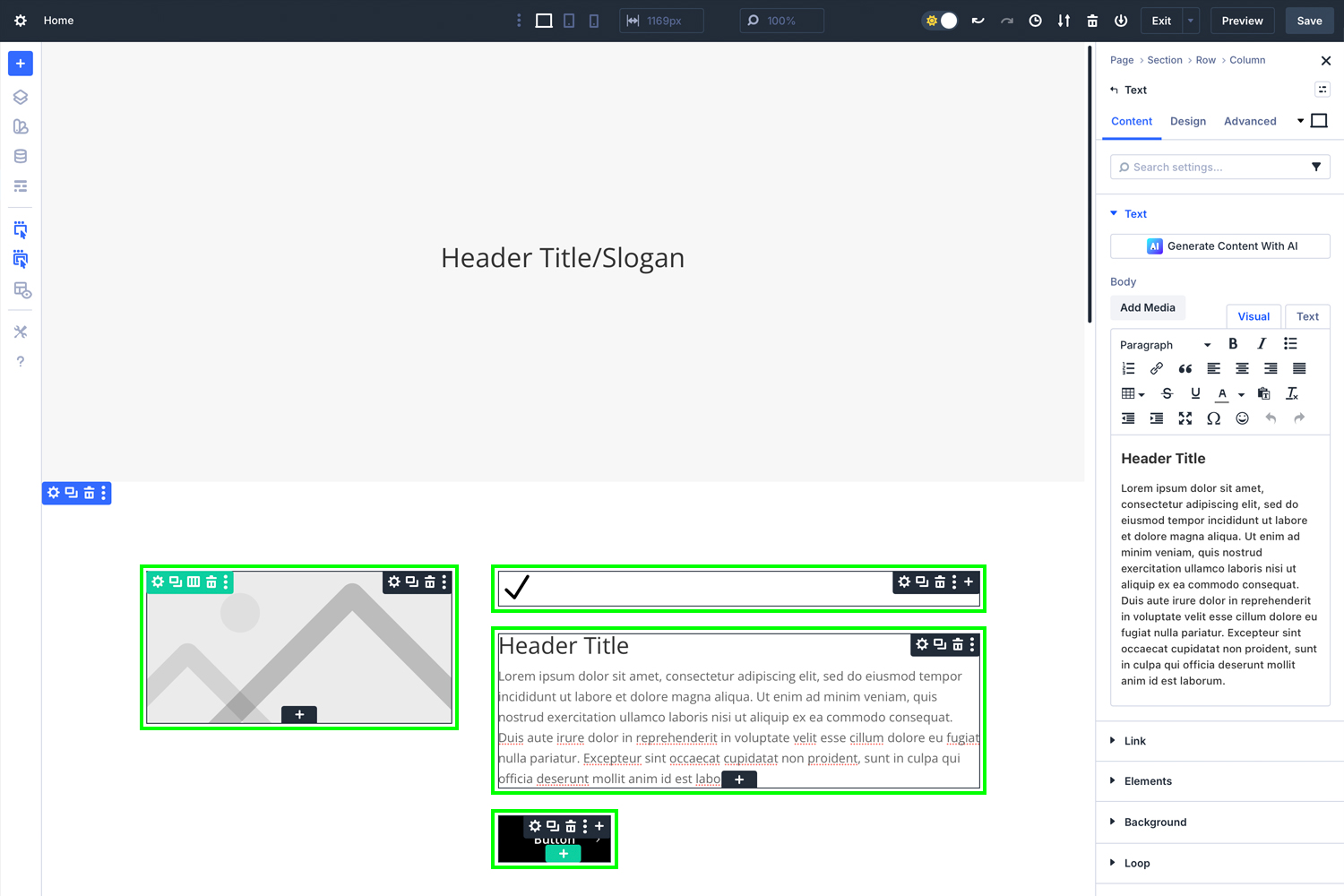
Task: Toggle bold formatting in the text editor
Action: tap(1233, 343)
